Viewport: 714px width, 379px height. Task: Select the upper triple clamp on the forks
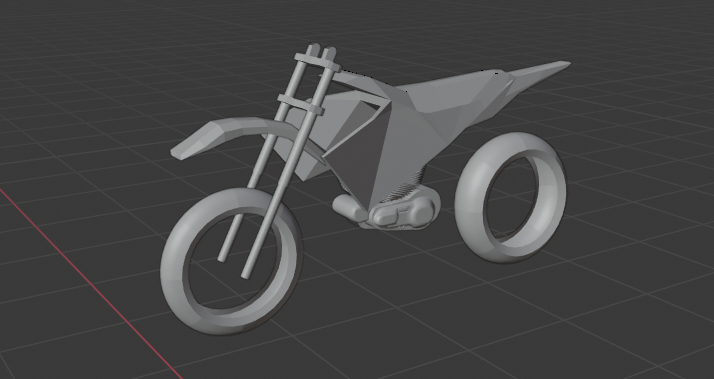[317, 62]
